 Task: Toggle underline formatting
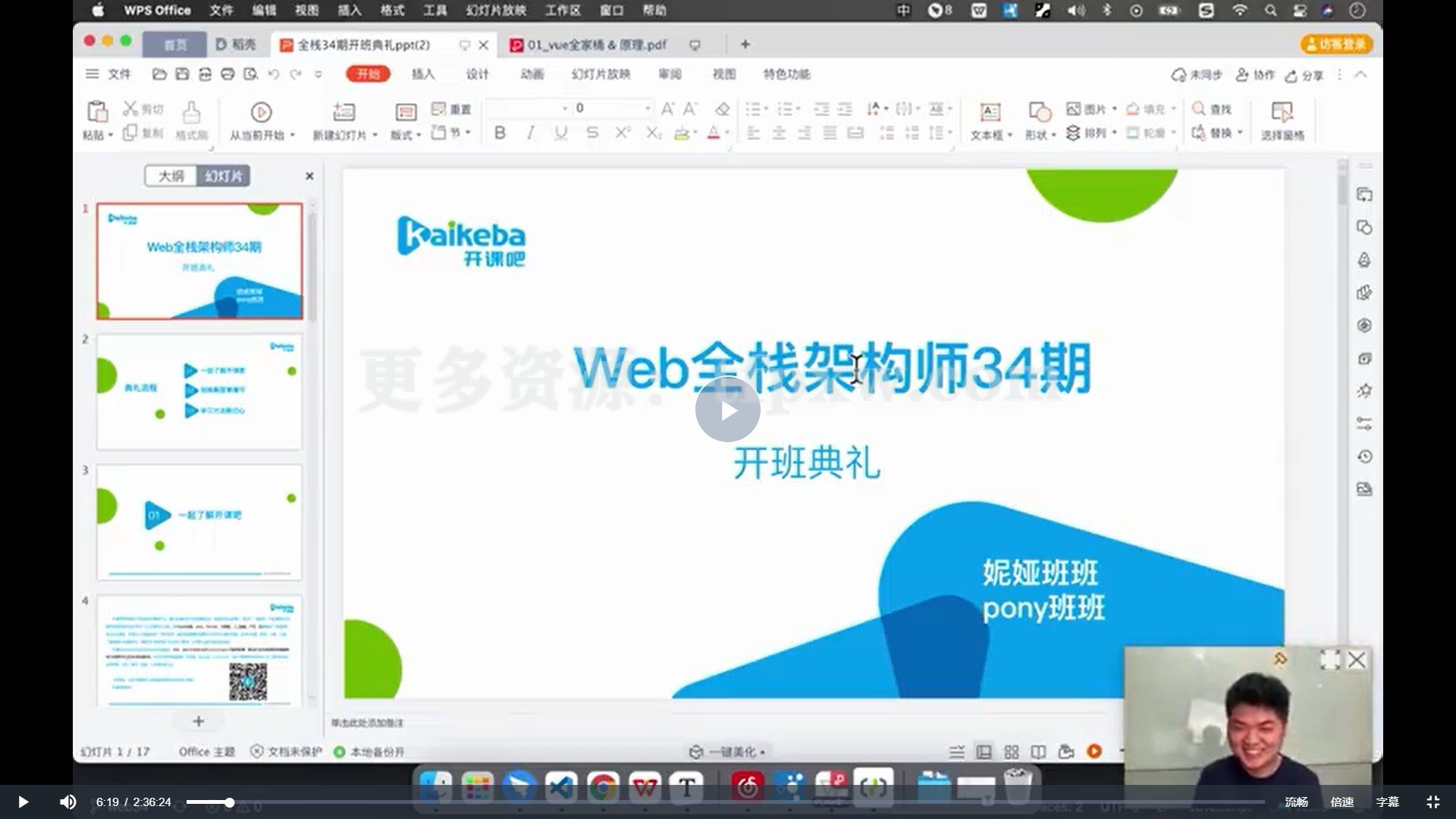click(560, 133)
